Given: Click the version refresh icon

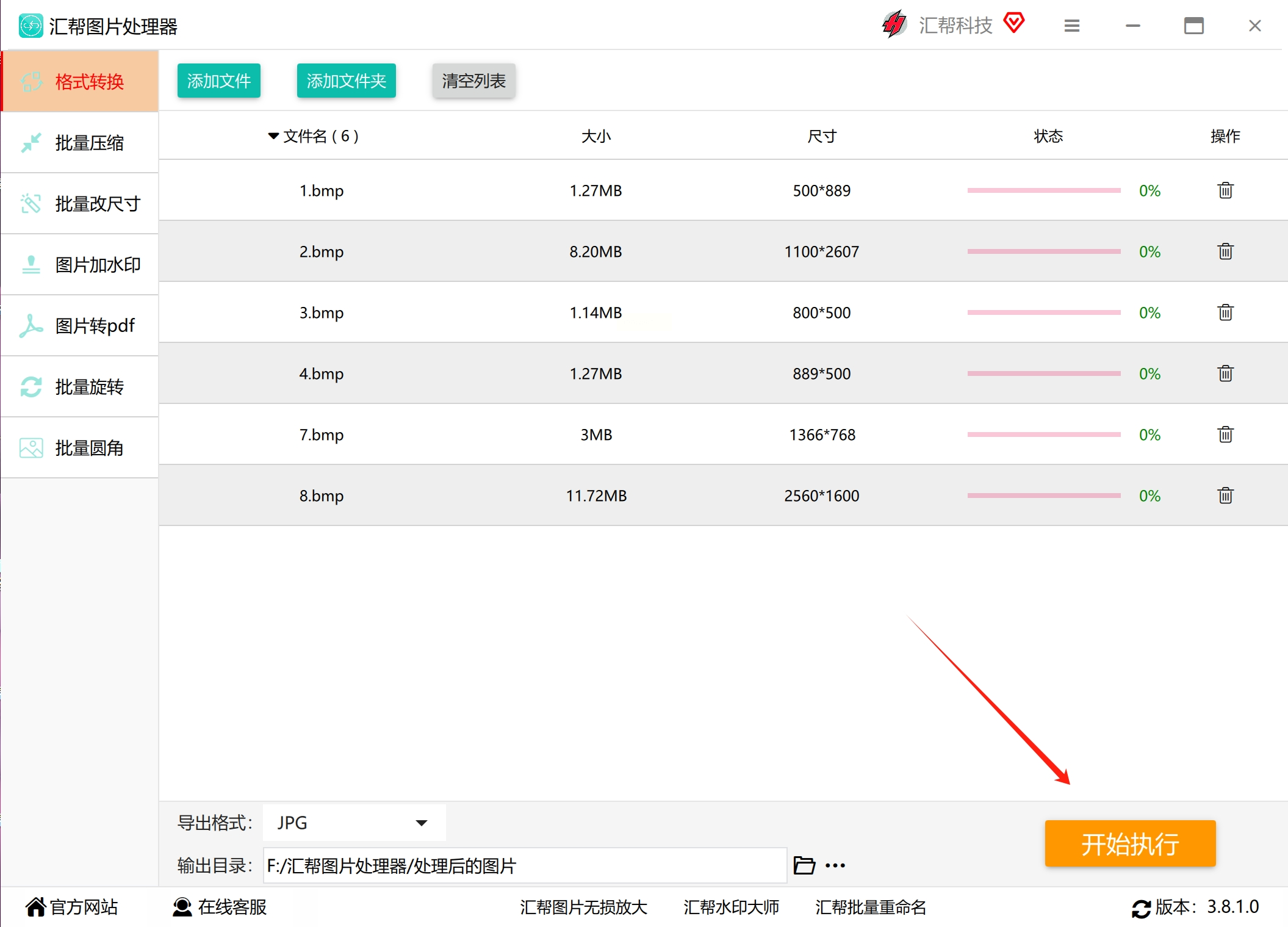Looking at the screenshot, I should coord(1141,908).
